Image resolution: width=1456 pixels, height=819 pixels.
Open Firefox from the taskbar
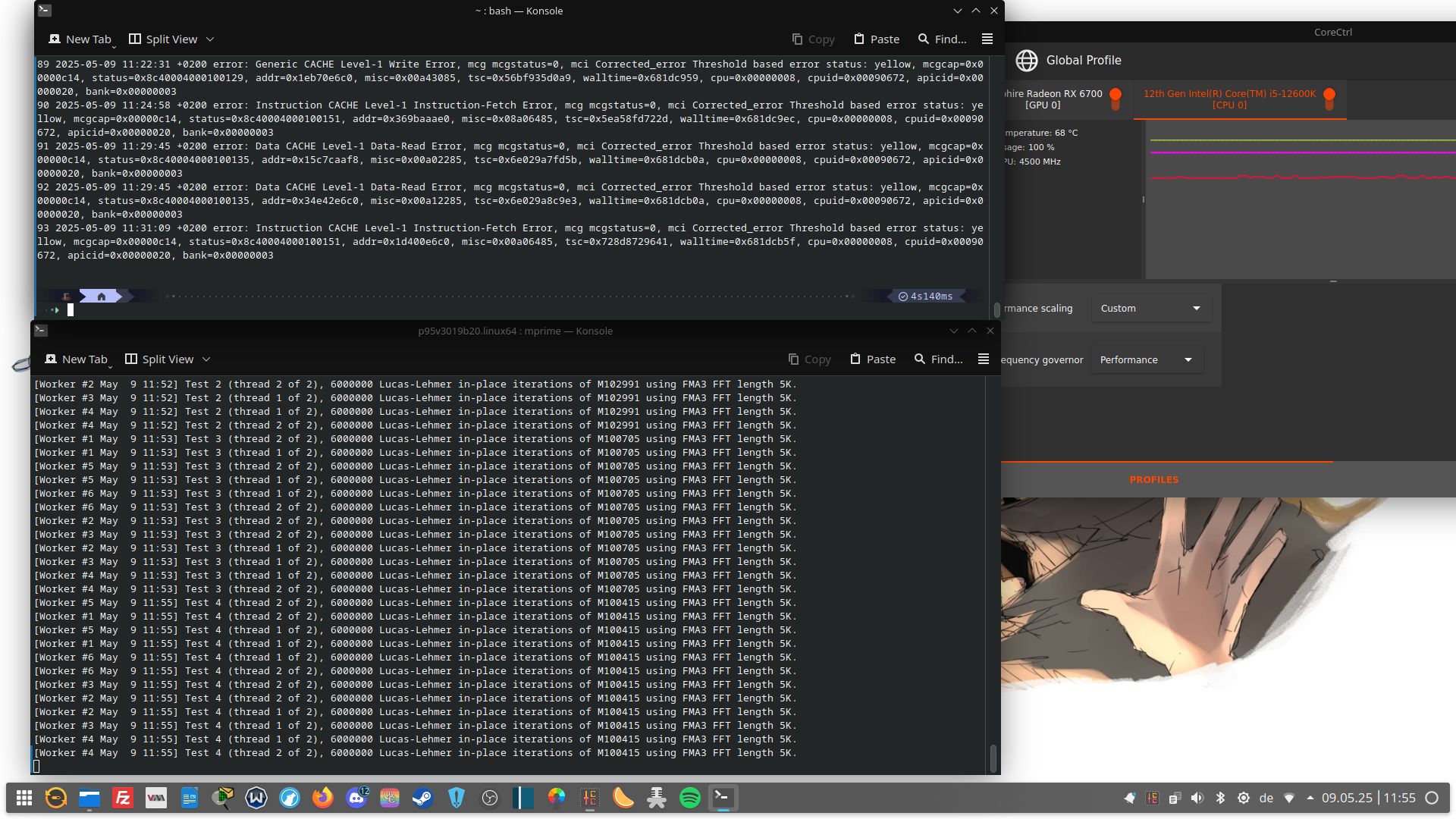pos(323,798)
